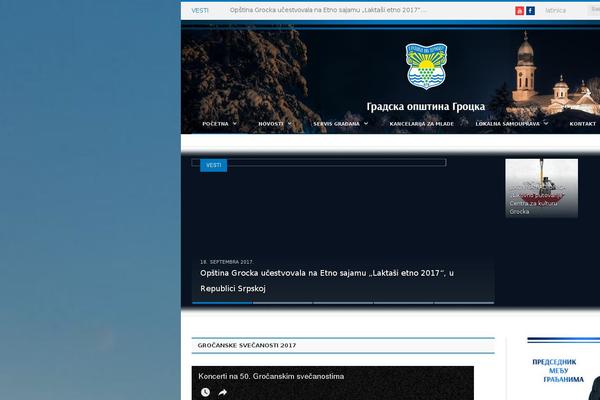Select the fourth slider progress bar
600x400 pixels.
tap(403, 303)
